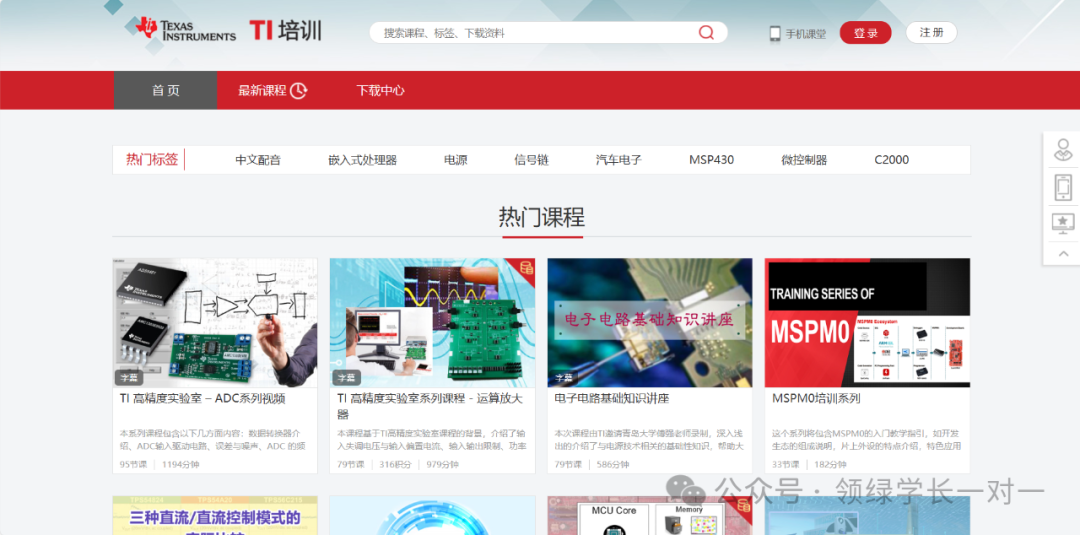Click the 热门标签 label

click(152, 160)
